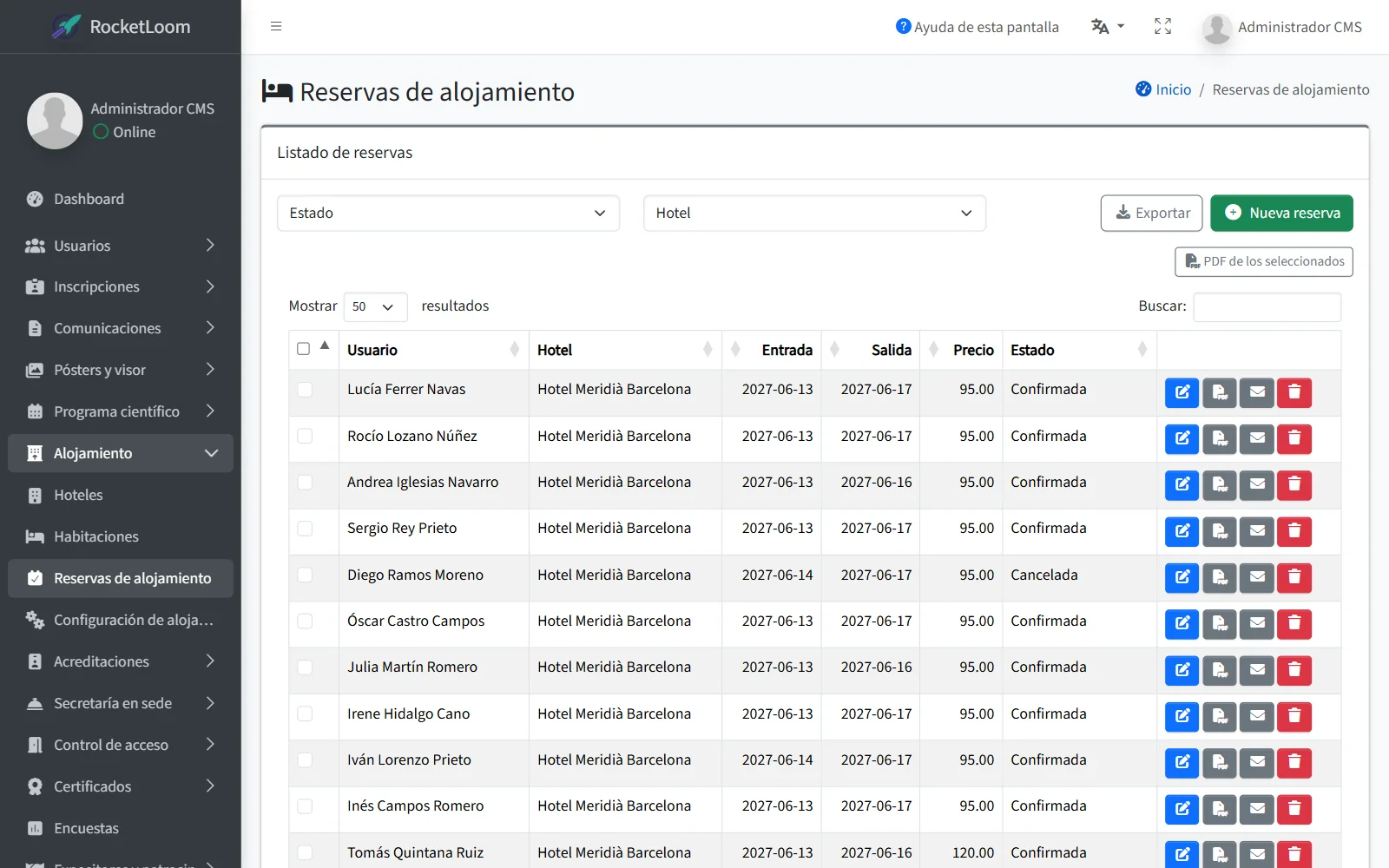This screenshot has height=868, width=1389.
Task: Edit Julia Martín Romero reservation
Action: click(1182, 670)
